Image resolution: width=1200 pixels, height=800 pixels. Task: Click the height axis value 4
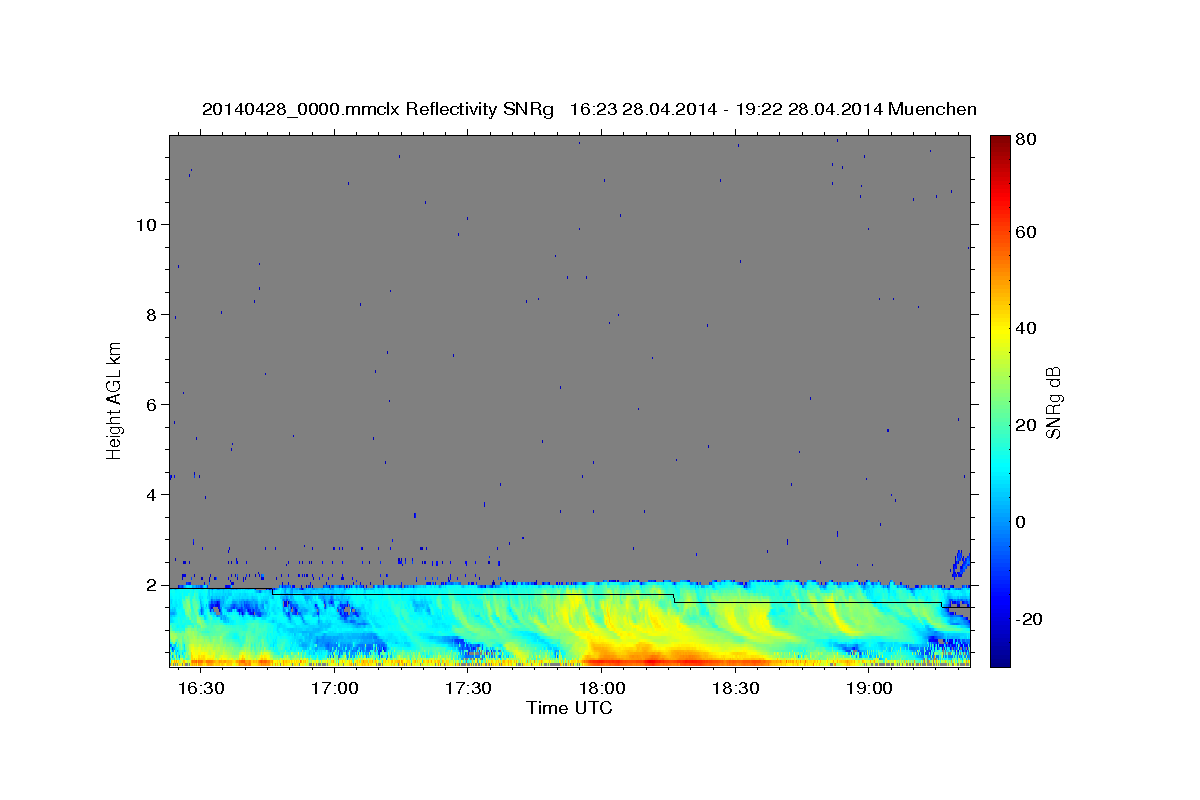pyautogui.click(x=152, y=494)
